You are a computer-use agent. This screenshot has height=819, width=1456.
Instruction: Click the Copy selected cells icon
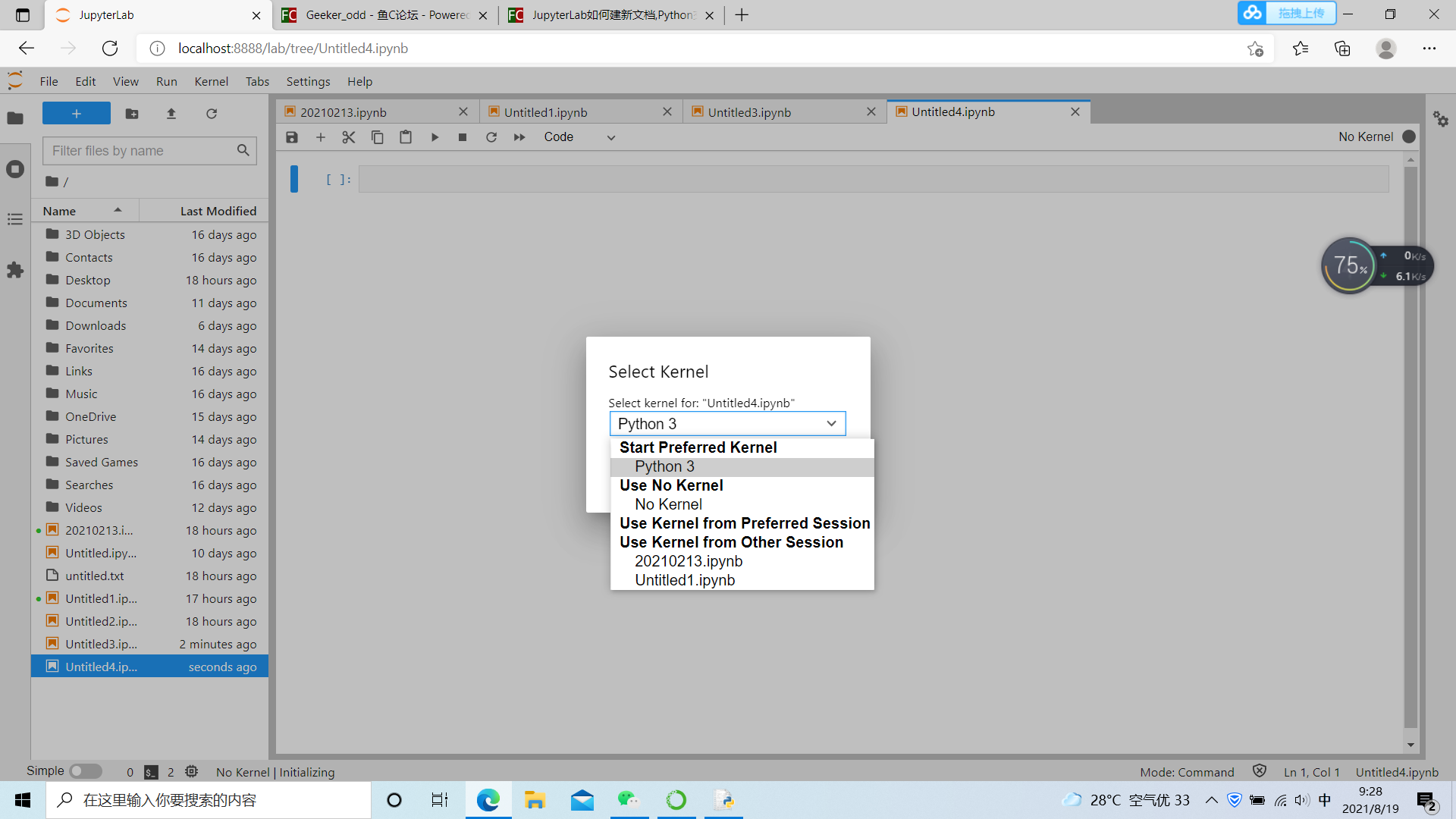pos(377,137)
